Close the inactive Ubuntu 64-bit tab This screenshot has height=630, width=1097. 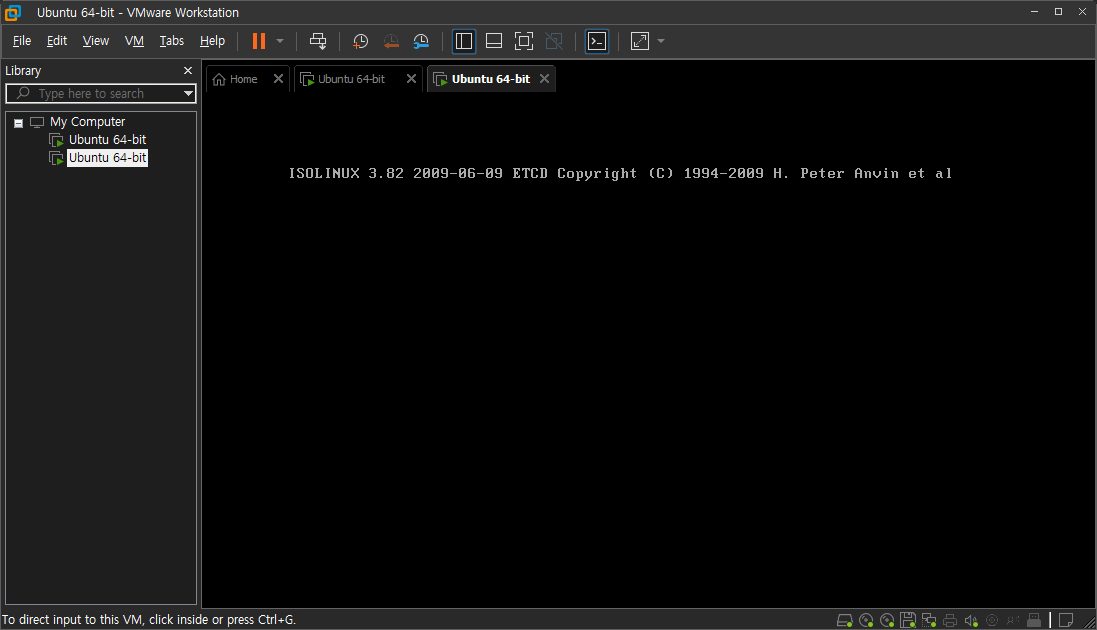(x=411, y=78)
